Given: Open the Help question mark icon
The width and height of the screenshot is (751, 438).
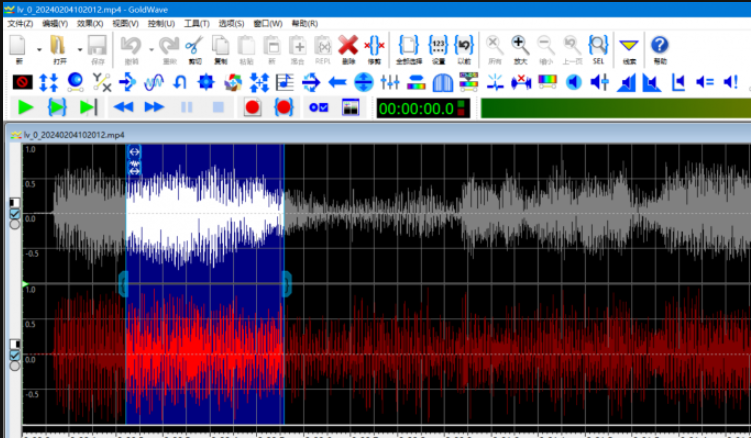Looking at the screenshot, I should 659,45.
